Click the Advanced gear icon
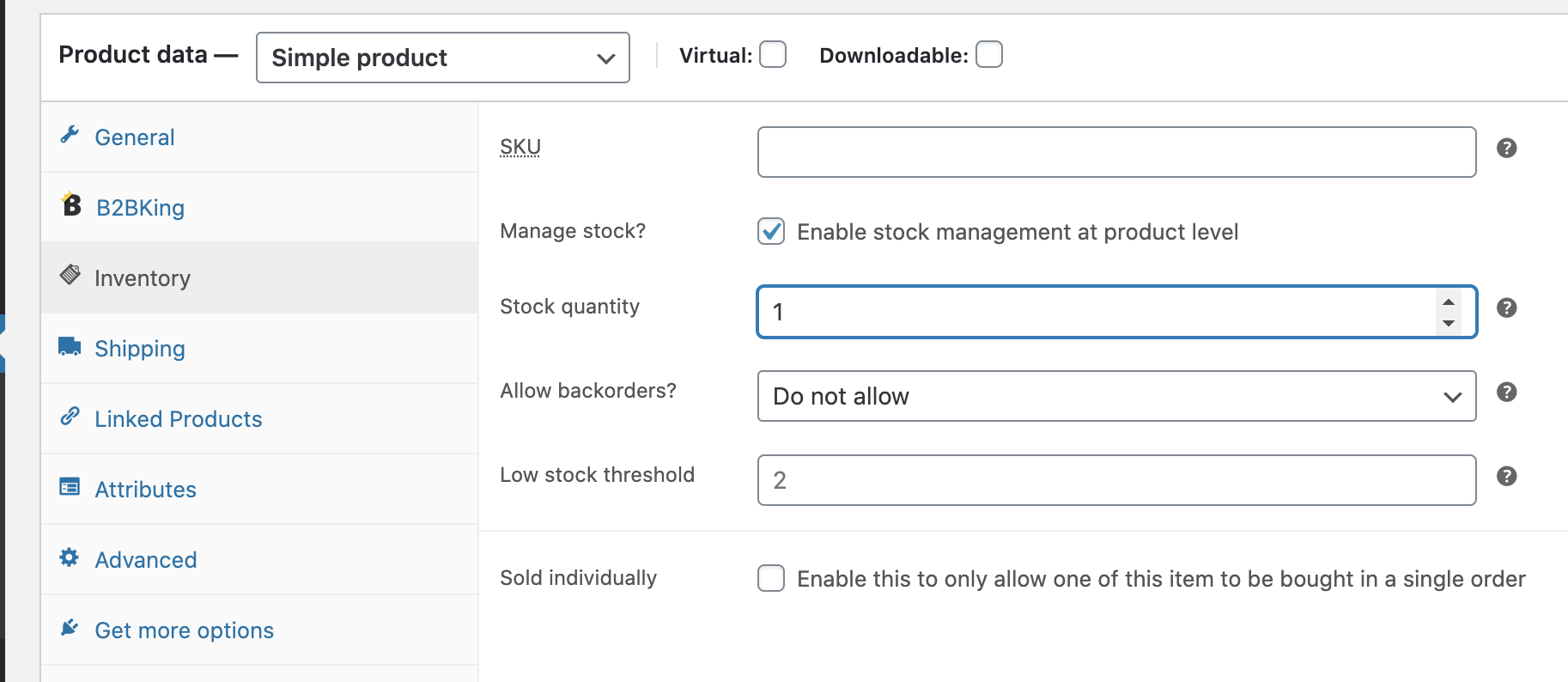This screenshot has height=682, width=1568. tap(70, 557)
